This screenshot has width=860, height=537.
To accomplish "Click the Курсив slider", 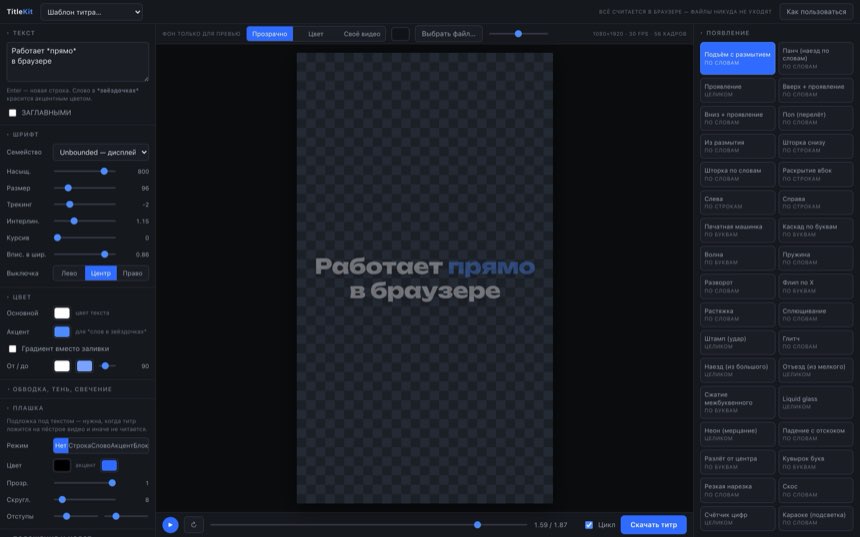I will pyautogui.click(x=85, y=238).
